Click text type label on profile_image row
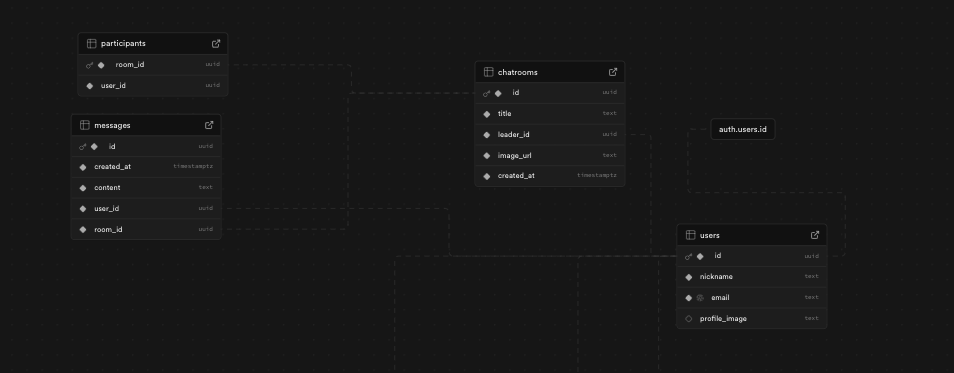954x373 pixels. [812, 319]
